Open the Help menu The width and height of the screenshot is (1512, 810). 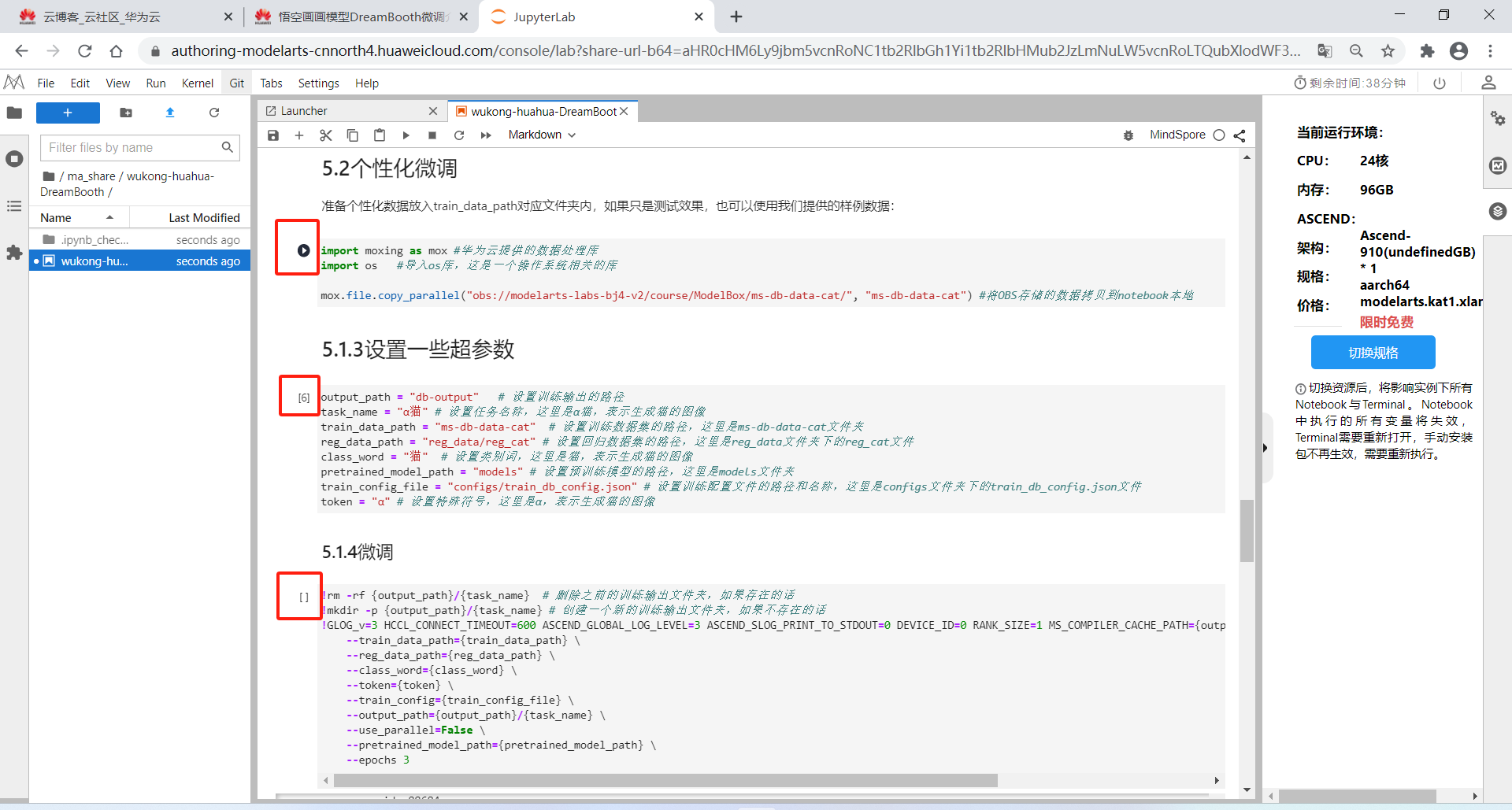367,83
